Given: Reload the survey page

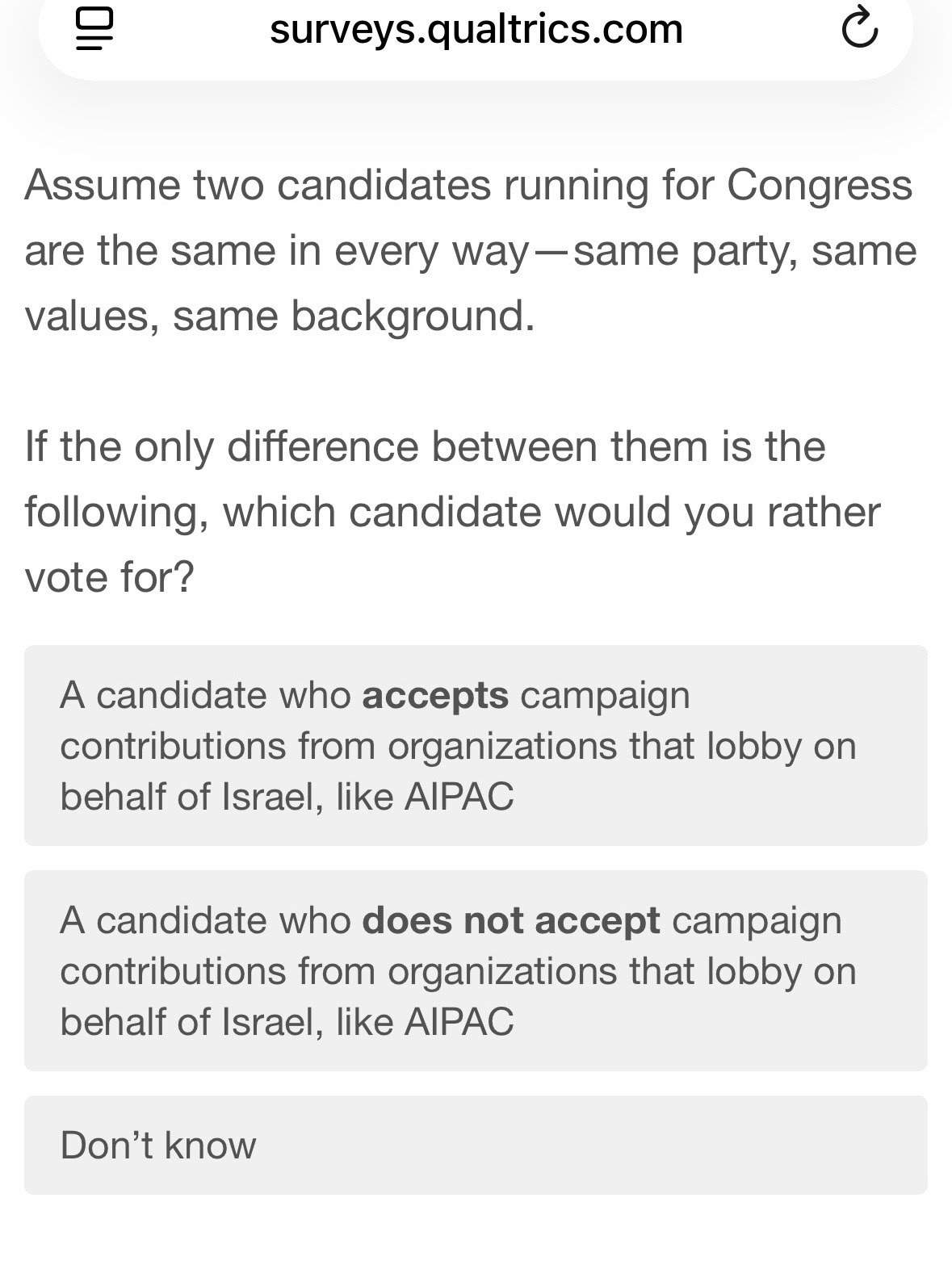Looking at the screenshot, I should coord(859,30).
